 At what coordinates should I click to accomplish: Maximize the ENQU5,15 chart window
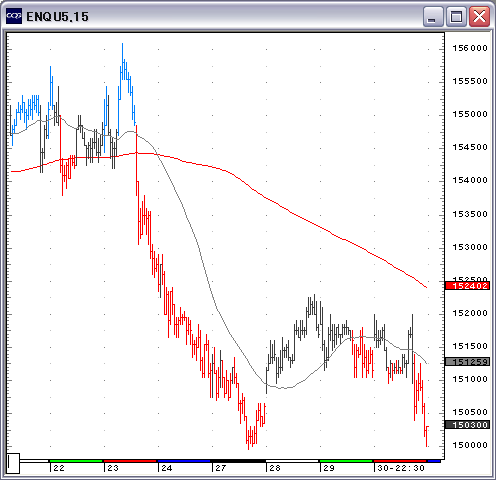click(456, 16)
